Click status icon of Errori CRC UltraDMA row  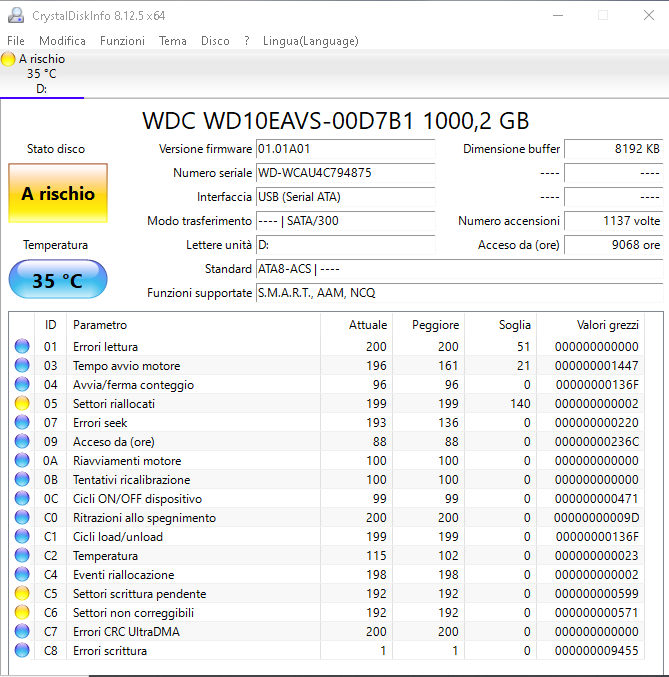[22, 631]
